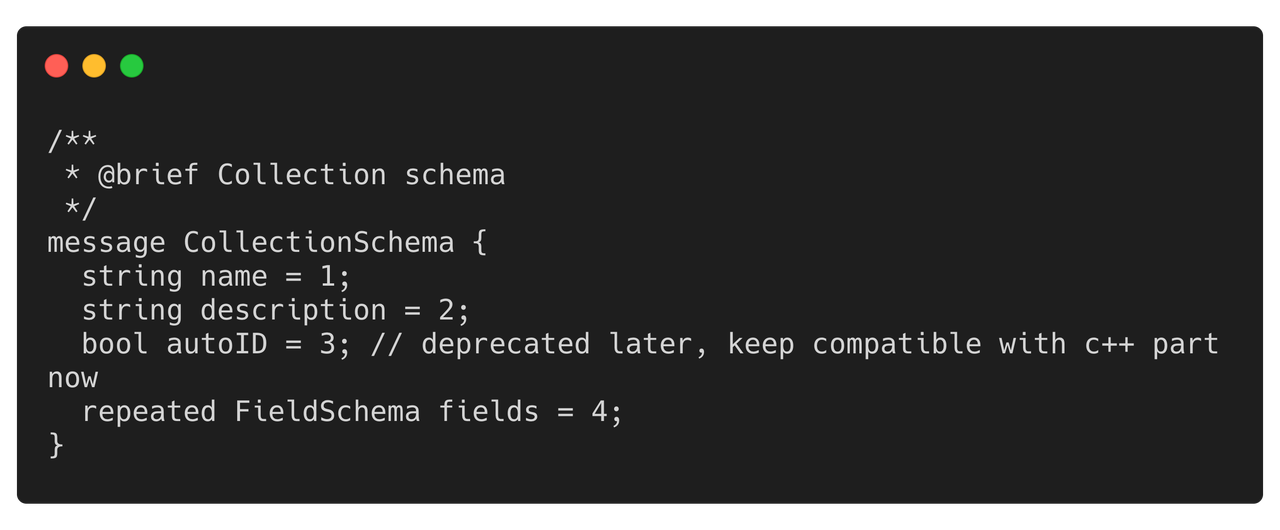Click the word "compatible" in the inline comment

click(896, 345)
